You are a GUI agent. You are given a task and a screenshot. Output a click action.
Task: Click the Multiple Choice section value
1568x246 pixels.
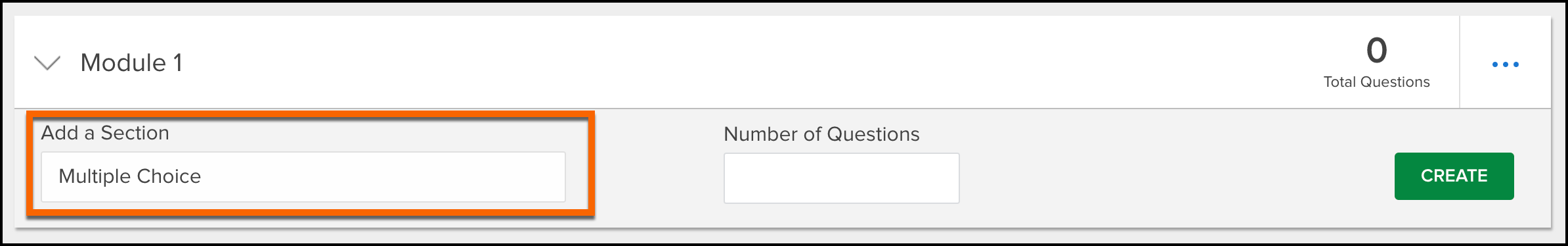tap(130, 176)
